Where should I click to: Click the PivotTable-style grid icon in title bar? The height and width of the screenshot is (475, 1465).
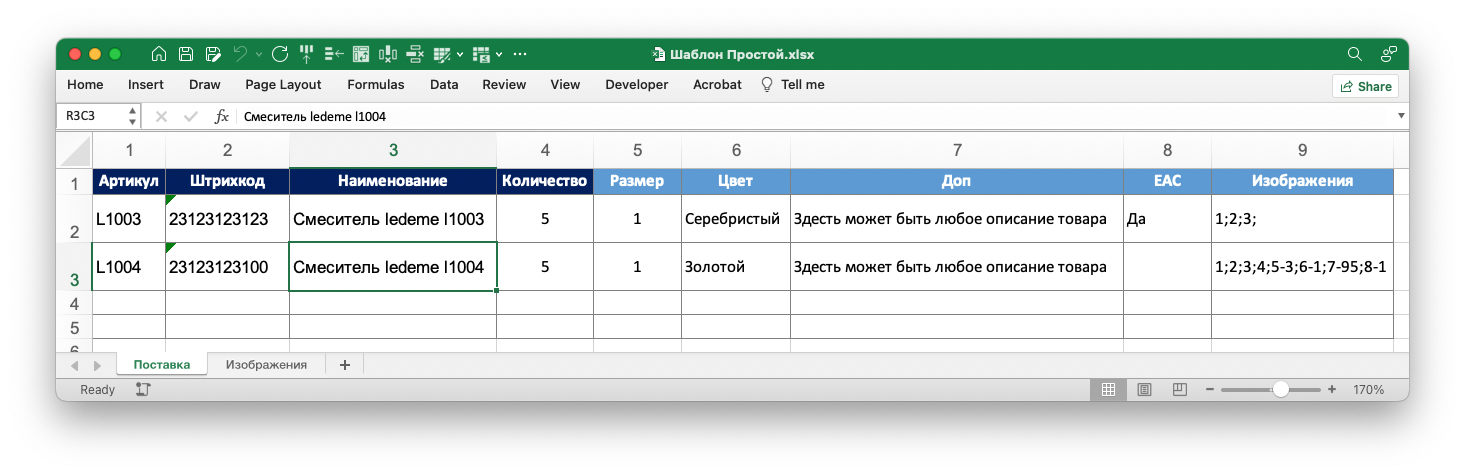click(x=361, y=54)
